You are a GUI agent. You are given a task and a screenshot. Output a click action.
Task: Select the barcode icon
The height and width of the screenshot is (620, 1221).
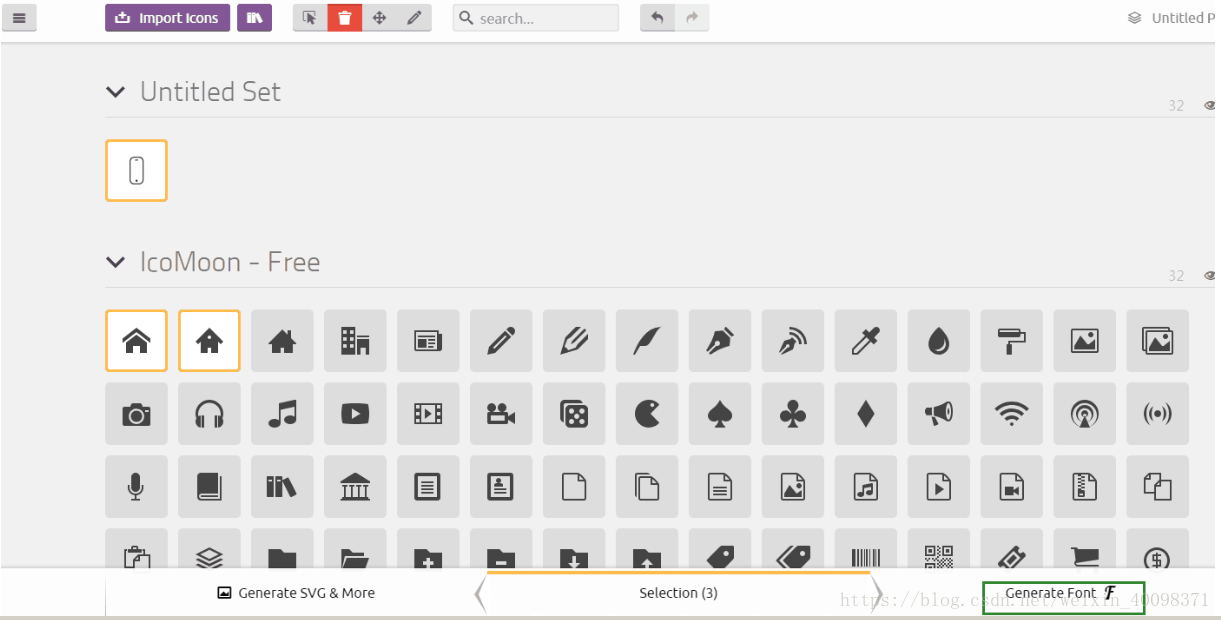(x=866, y=548)
